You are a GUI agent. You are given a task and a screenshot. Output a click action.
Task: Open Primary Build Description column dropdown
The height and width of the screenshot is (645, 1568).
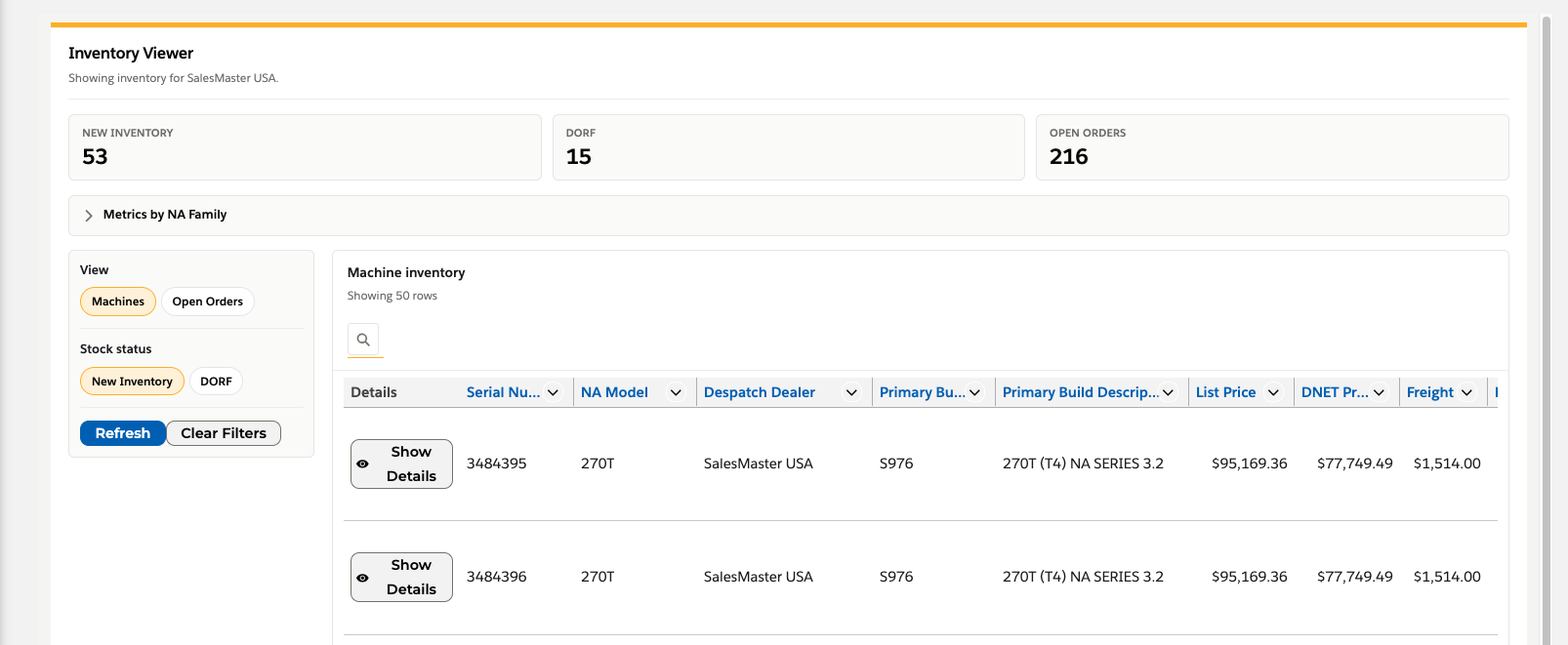(x=1168, y=392)
